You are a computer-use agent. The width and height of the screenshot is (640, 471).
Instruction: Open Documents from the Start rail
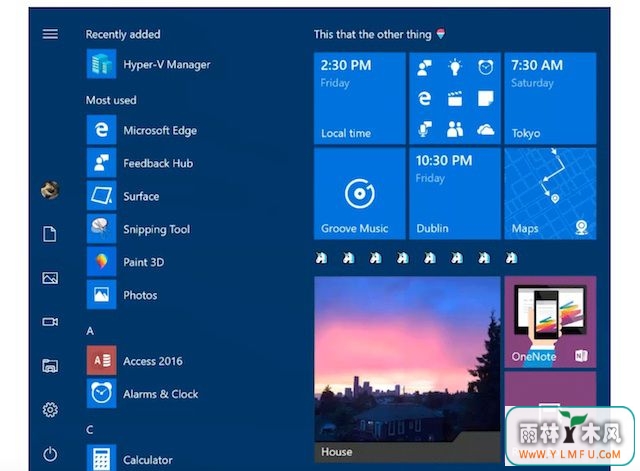click(x=50, y=234)
